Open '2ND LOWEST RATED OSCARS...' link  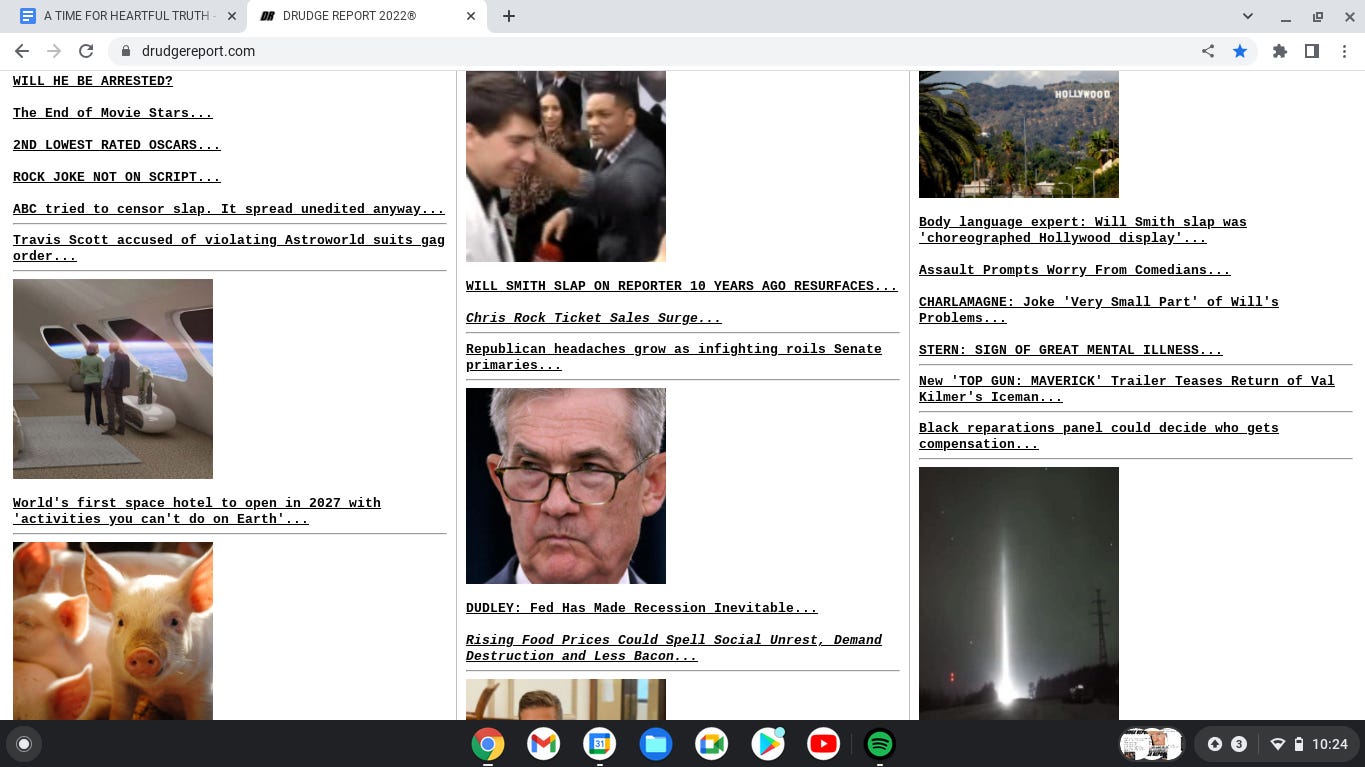[117, 145]
